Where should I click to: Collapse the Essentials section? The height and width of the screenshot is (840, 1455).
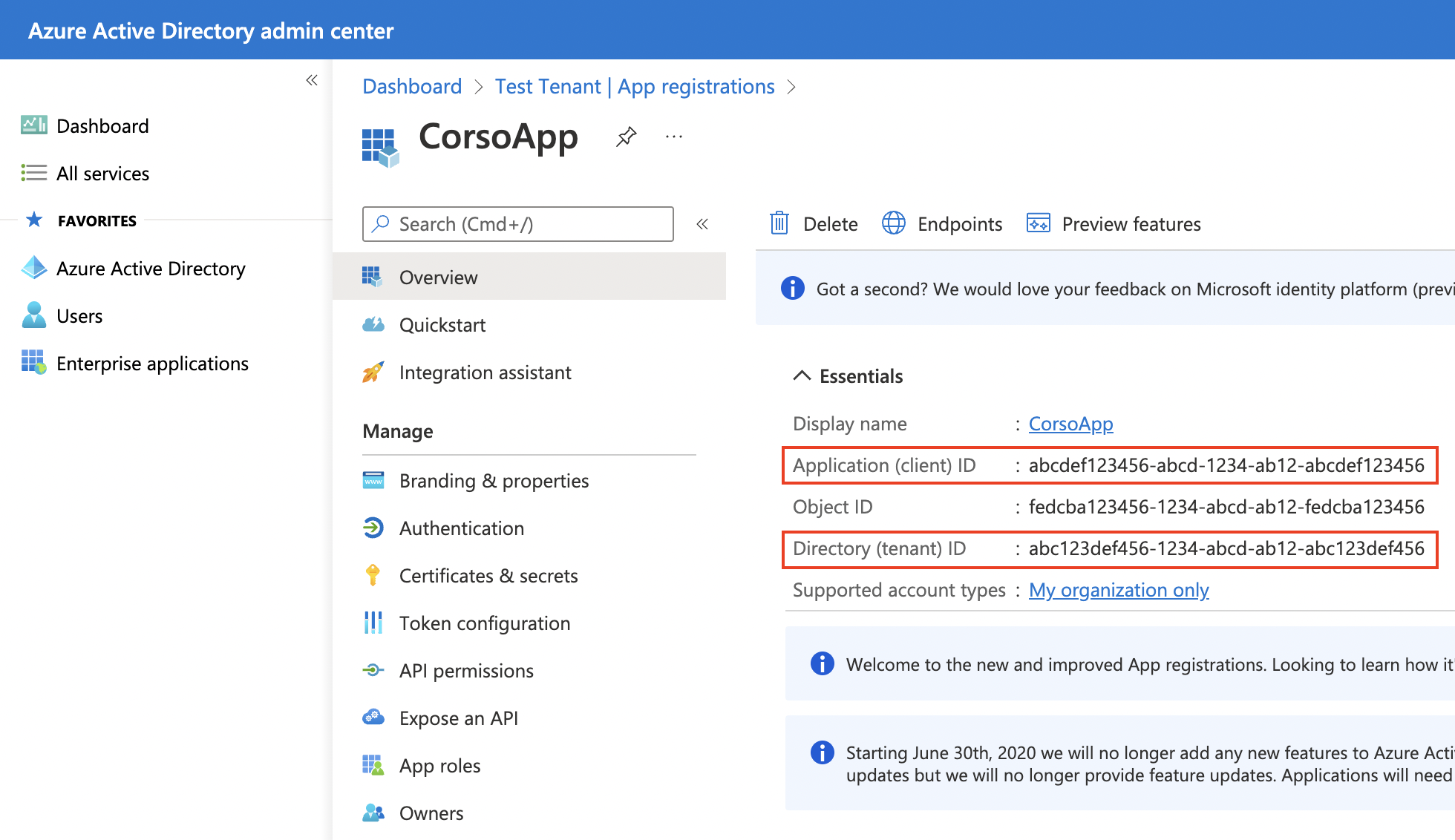click(802, 375)
